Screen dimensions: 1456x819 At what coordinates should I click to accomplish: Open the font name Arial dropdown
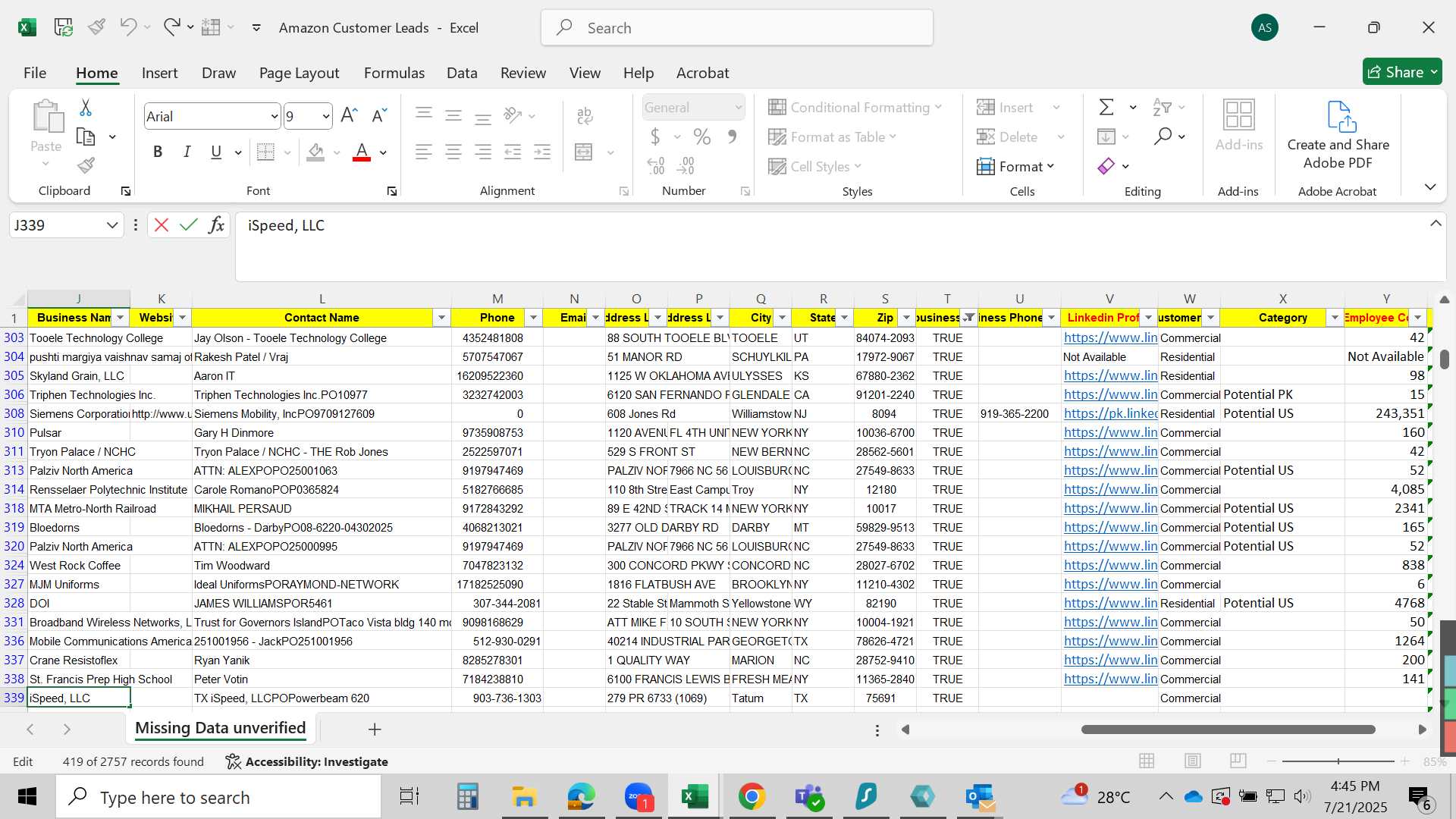coord(274,116)
